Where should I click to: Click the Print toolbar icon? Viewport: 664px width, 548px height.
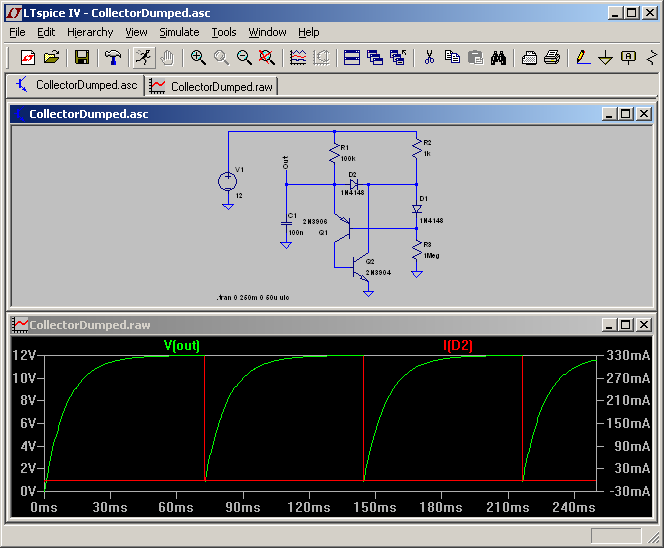click(x=552, y=57)
